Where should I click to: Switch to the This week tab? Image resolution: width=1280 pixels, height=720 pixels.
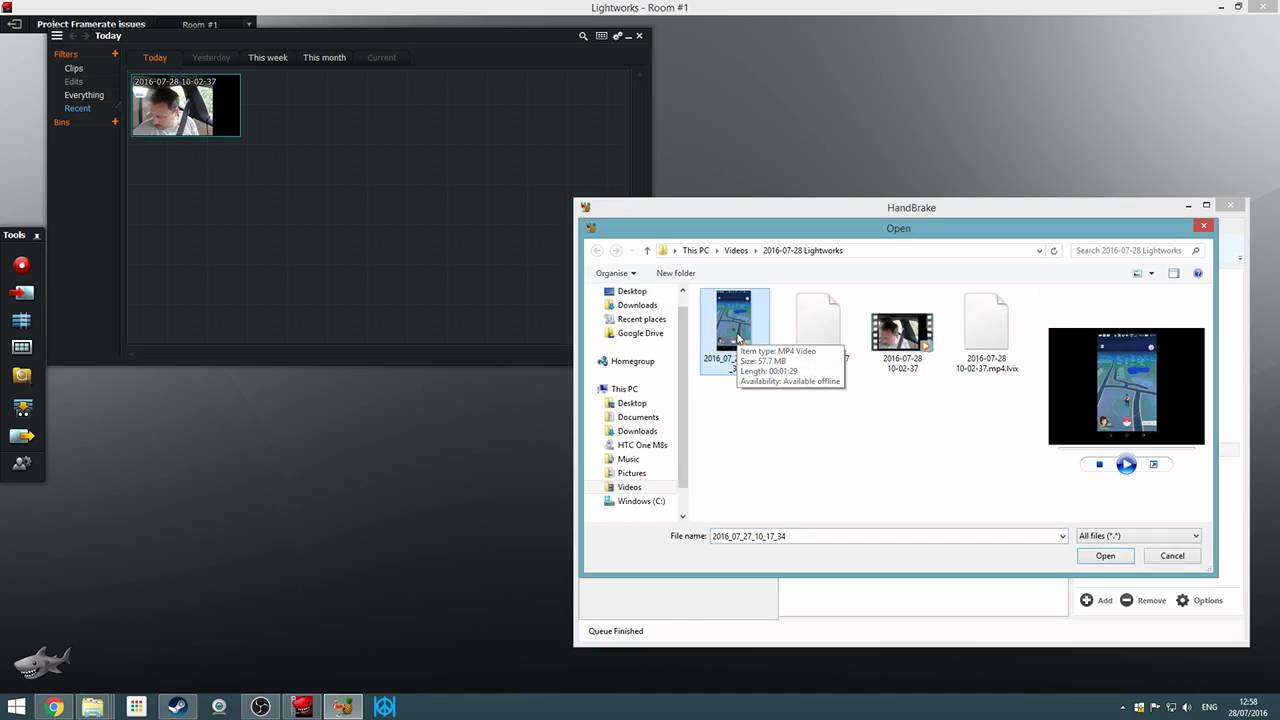(268, 58)
